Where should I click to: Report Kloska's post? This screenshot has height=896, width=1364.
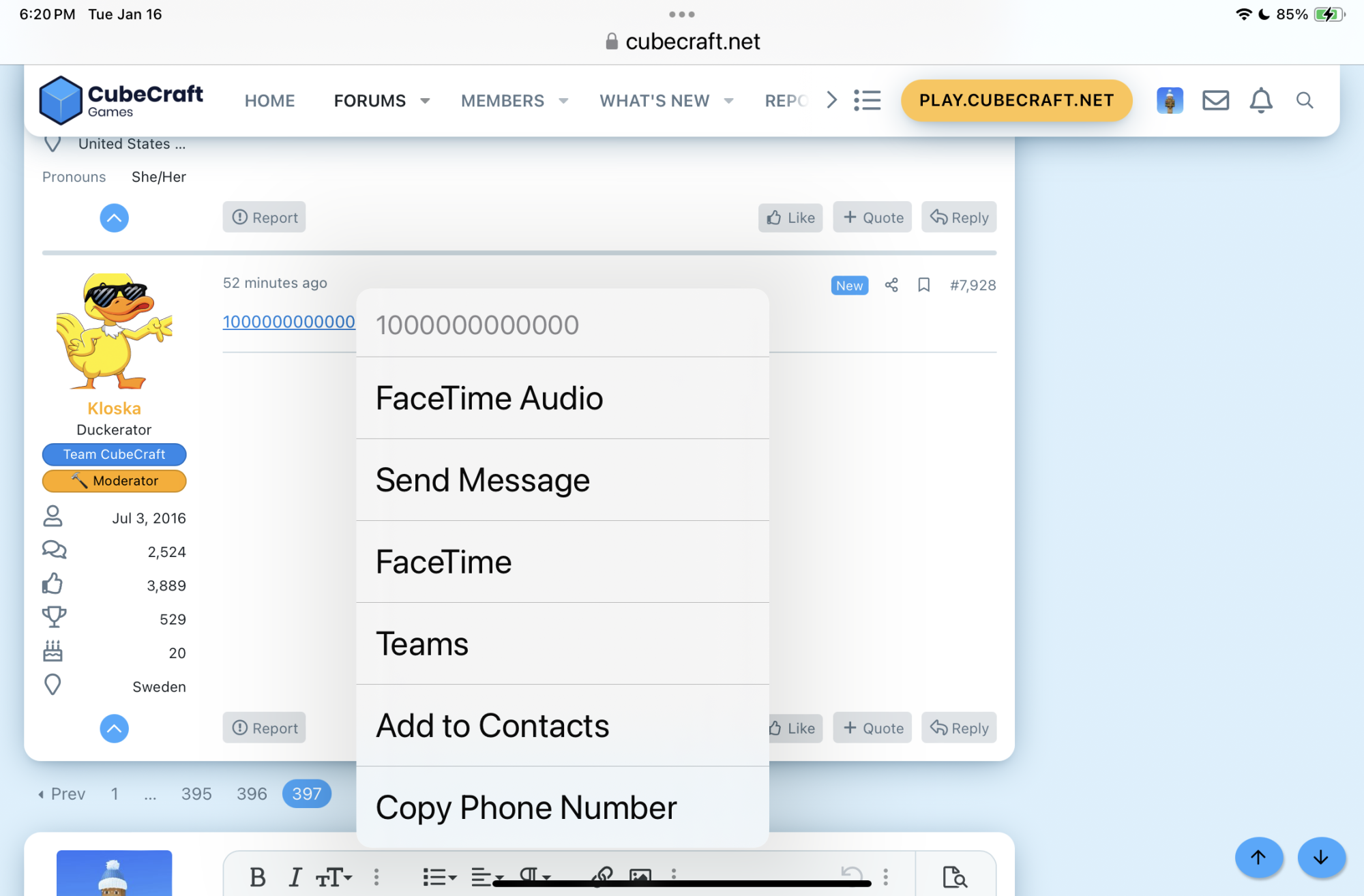pos(264,728)
